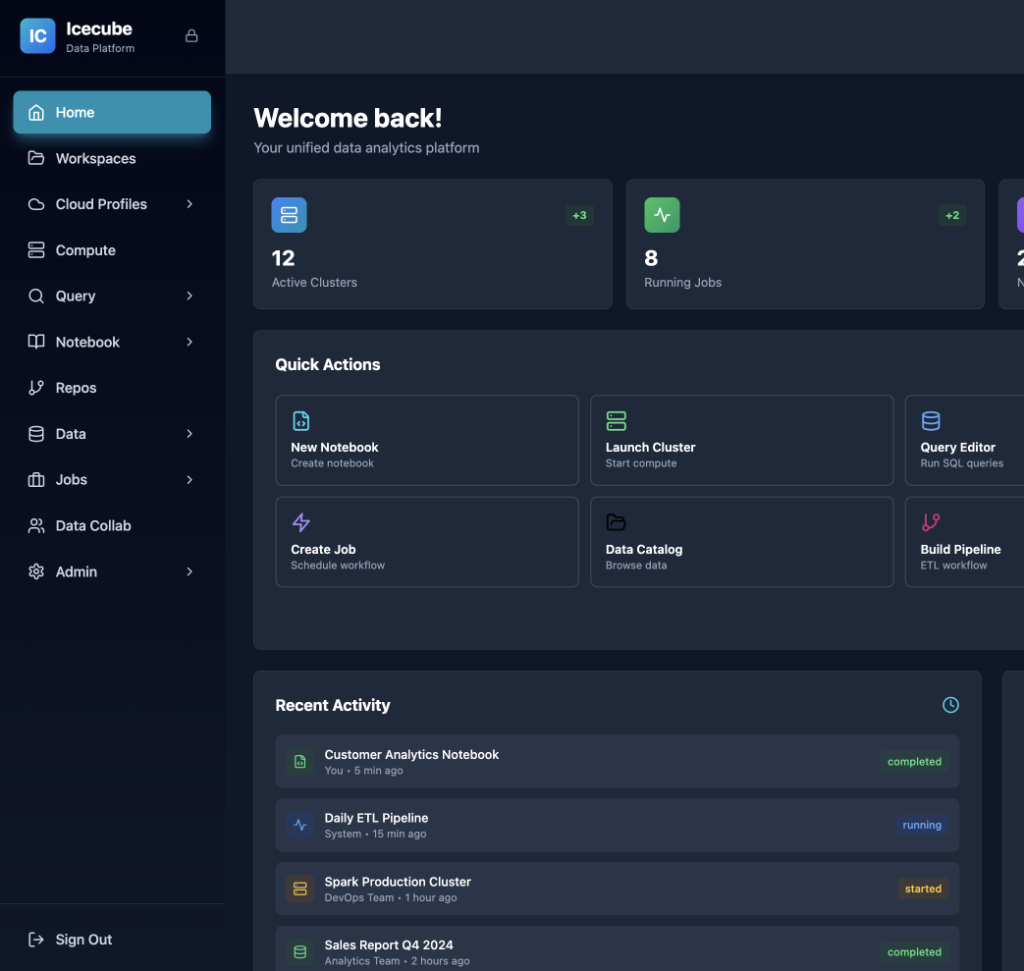This screenshot has width=1024, height=971.
Task: Click the running badge on Daily ETL Pipeline
Action: click(x=921, y=825)
